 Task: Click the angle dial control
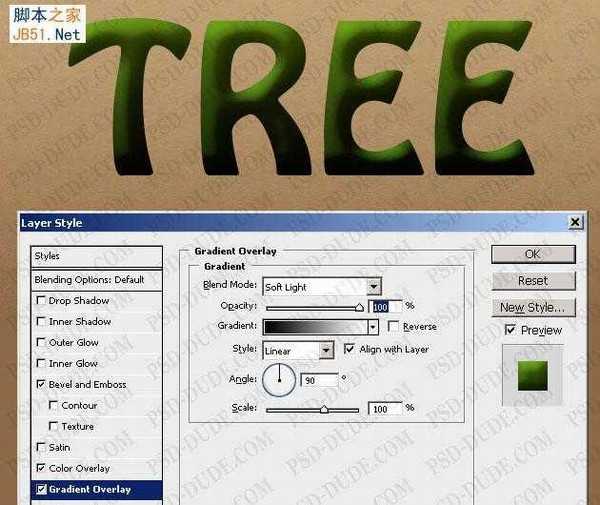tap(279, 380)
